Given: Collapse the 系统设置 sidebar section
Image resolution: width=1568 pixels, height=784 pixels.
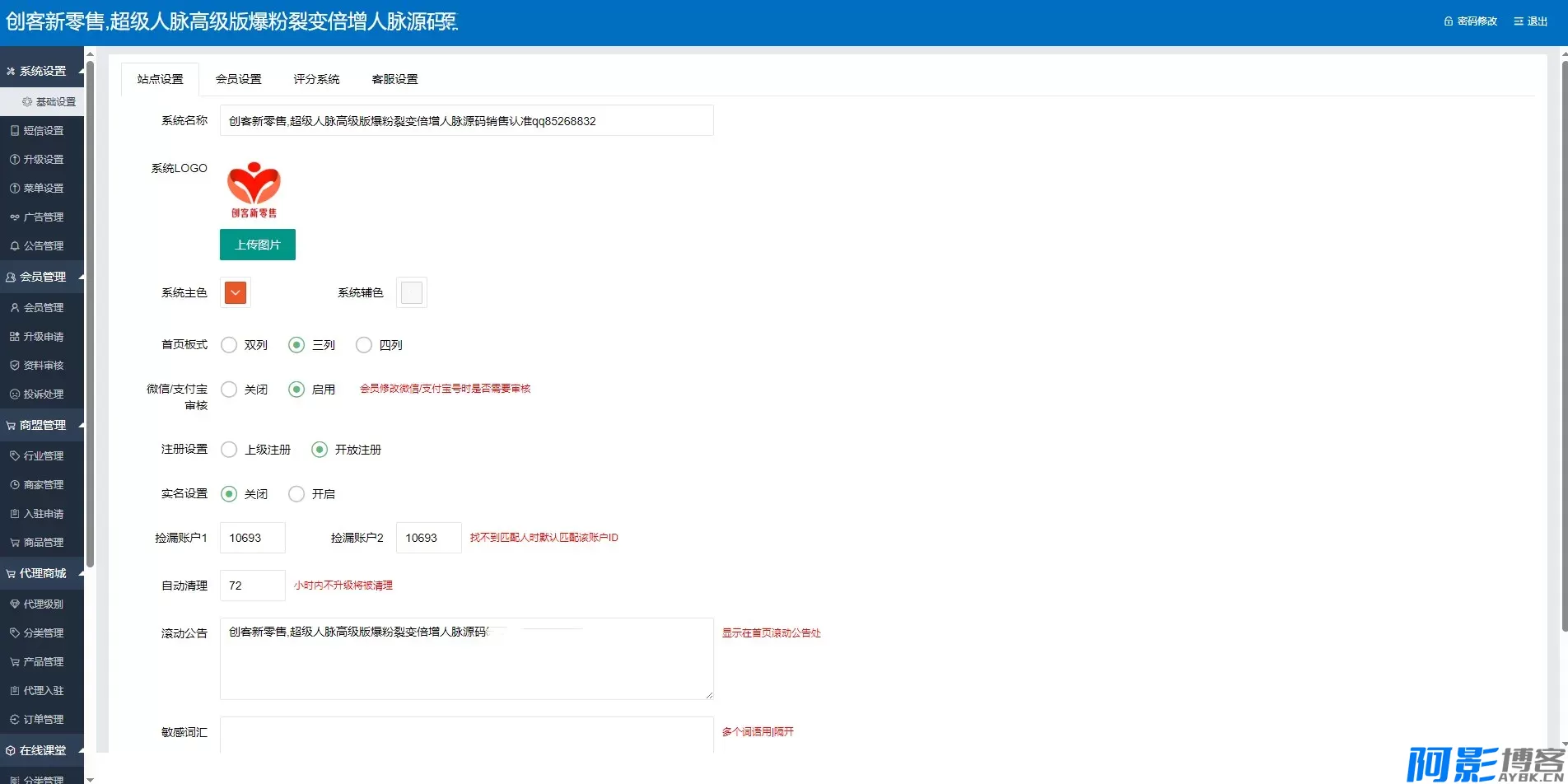Looking at the screenshot, I should pyautogui.click(x=81, y=72).
